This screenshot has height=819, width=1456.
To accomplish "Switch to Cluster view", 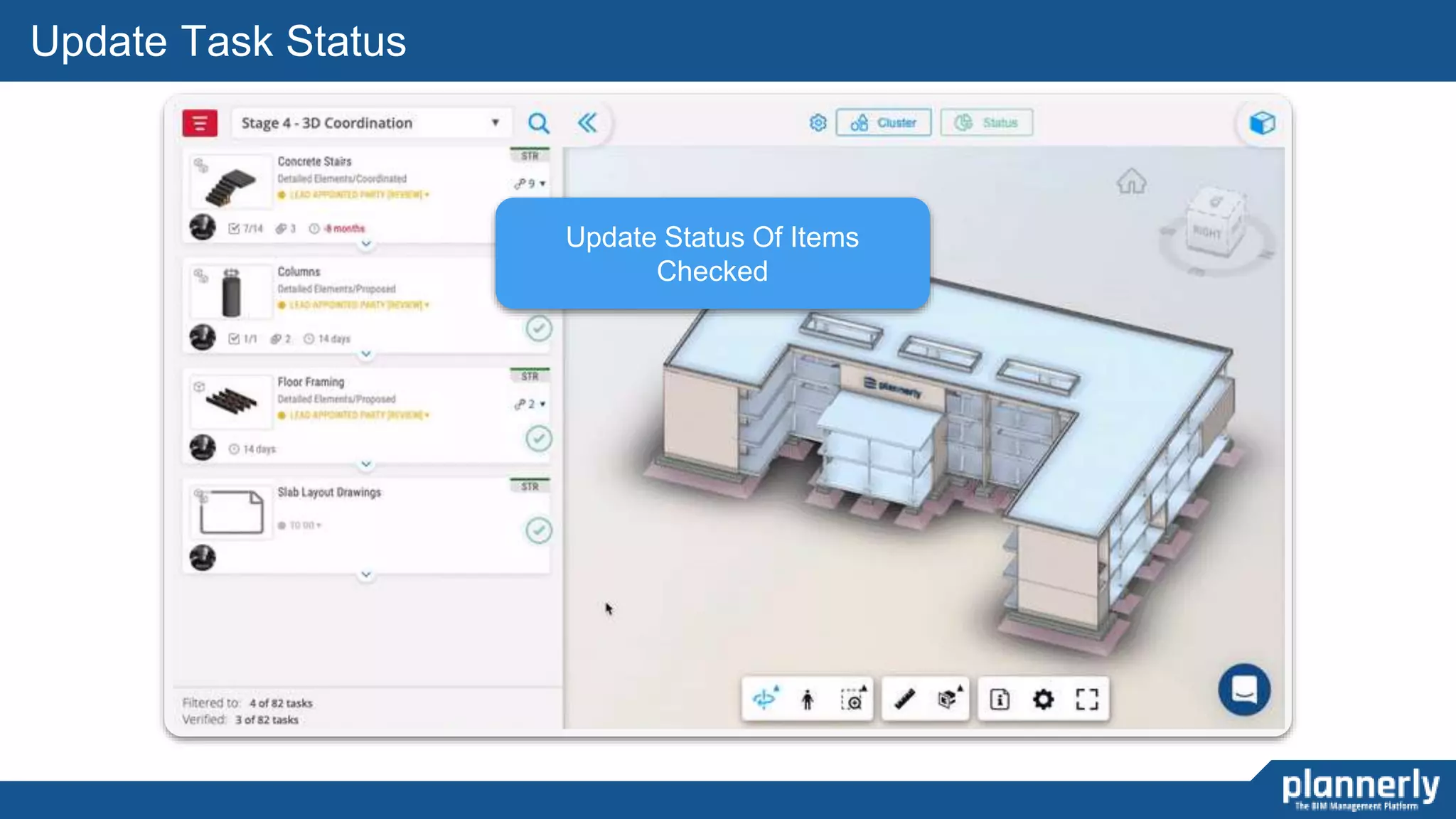I will [x=884, y=123].
